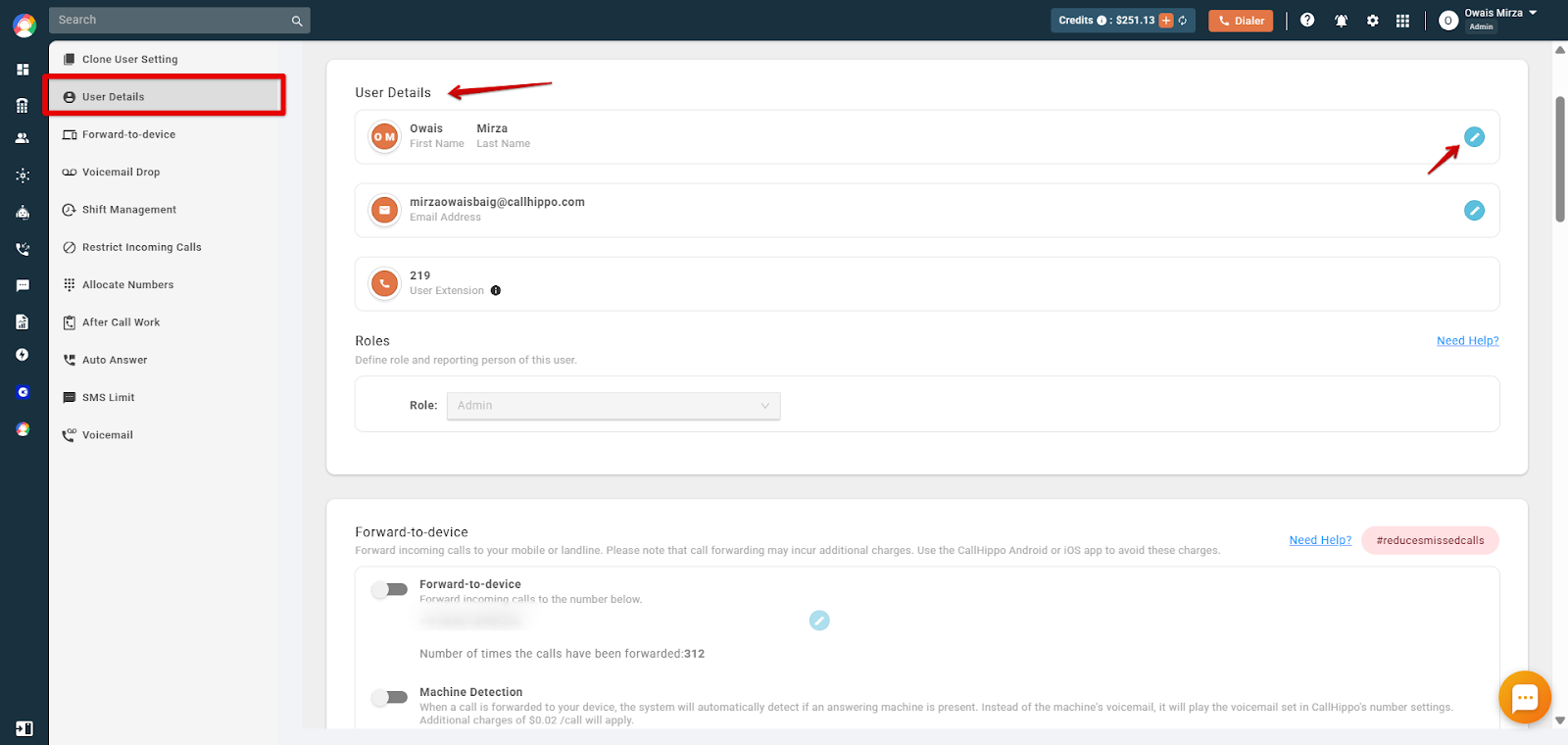Open the bot/robot icon in left rail
Viewport: 1568px width, 745px height.
click(23, 212)
